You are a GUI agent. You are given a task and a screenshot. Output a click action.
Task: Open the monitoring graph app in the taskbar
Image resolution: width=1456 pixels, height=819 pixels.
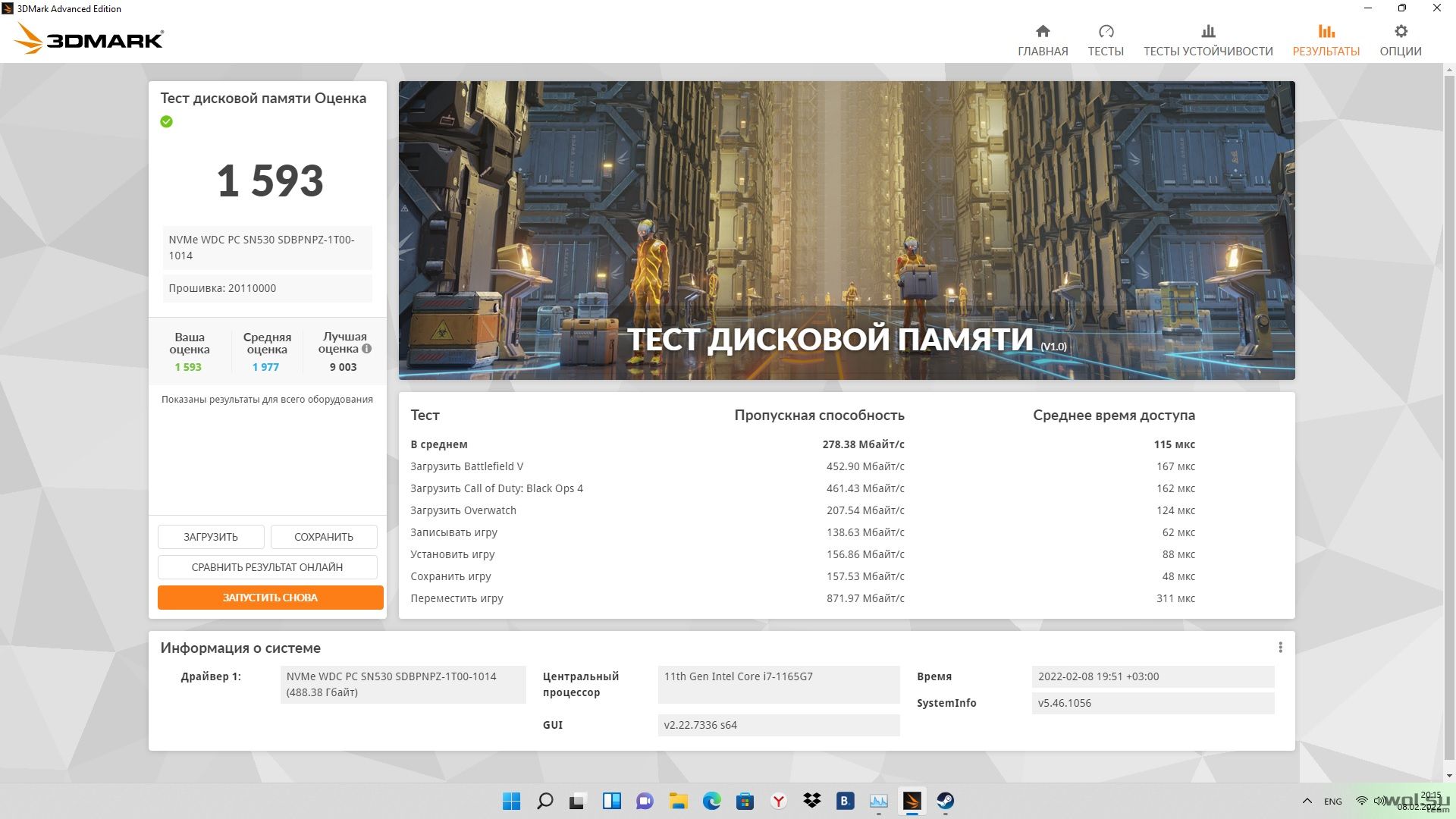point(878,801)
